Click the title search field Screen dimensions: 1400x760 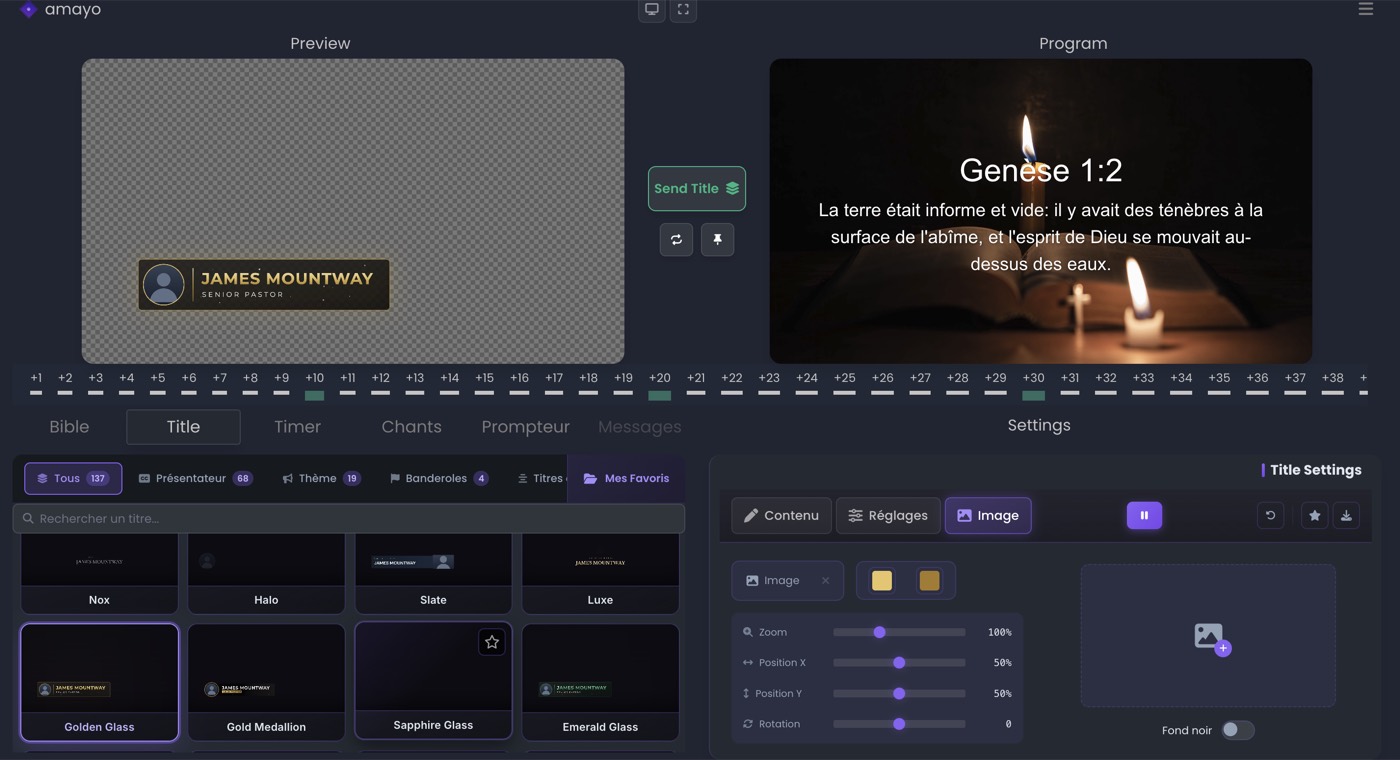pyautogui.click(x=349, y=518)
